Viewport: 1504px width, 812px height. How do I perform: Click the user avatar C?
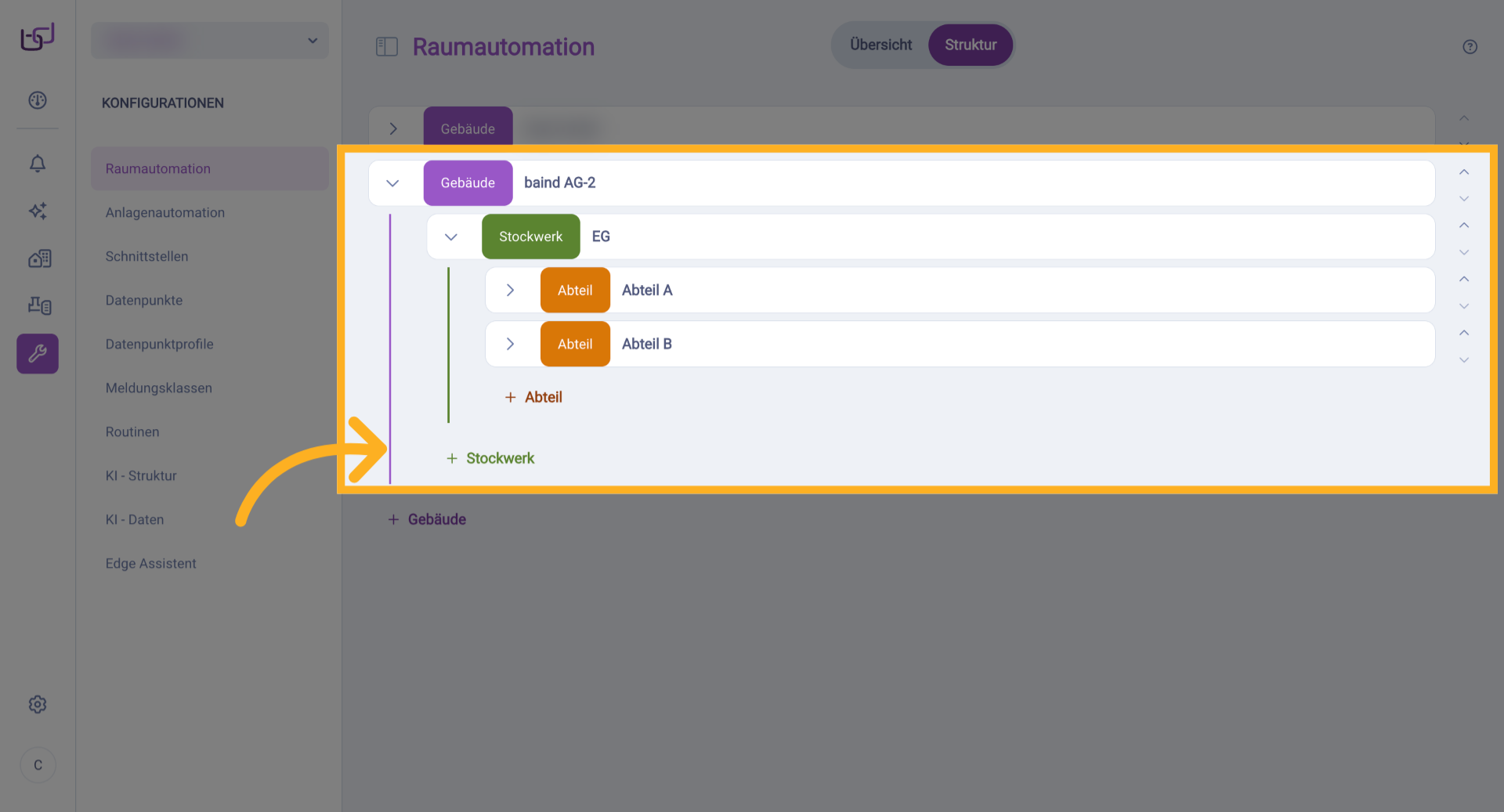38,765
